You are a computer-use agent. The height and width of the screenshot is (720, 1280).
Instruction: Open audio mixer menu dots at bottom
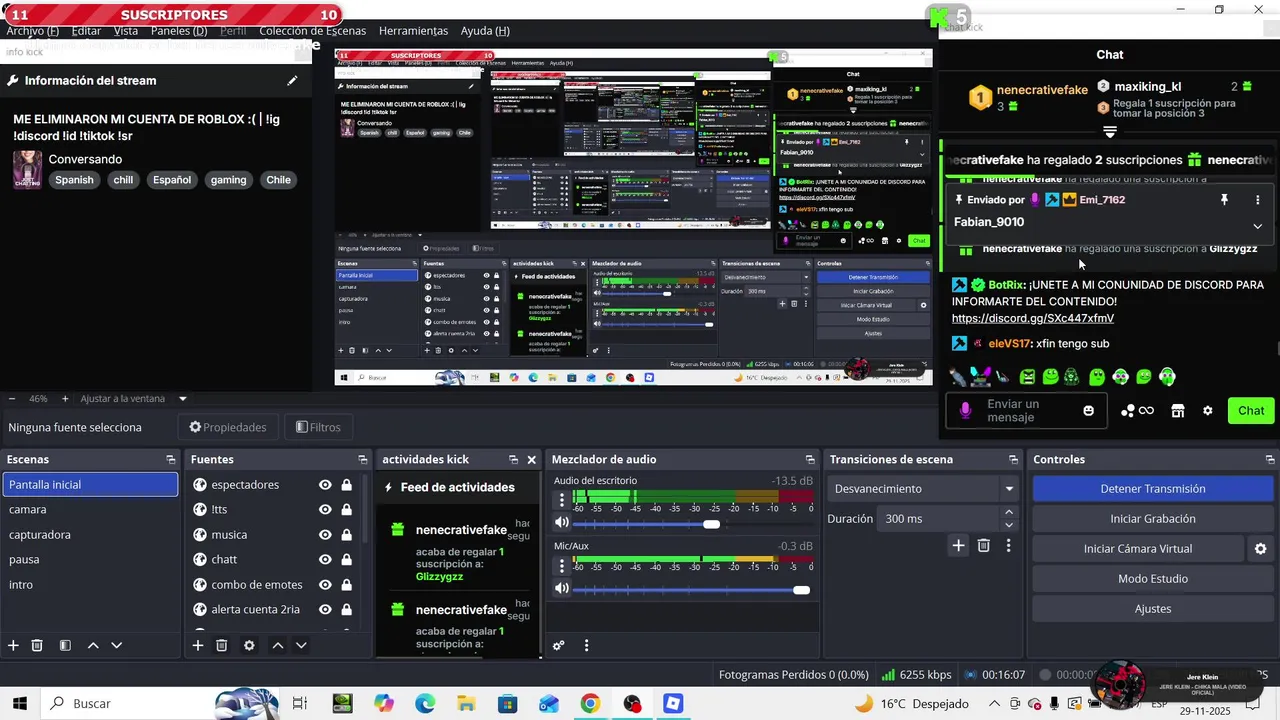coord(587,645)
